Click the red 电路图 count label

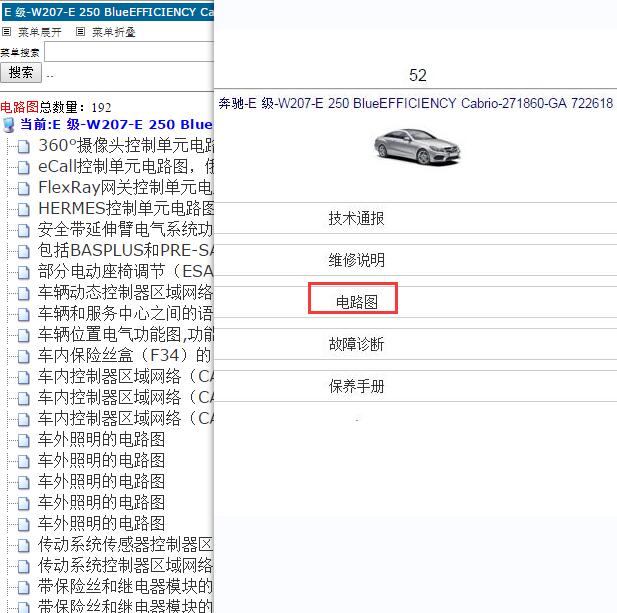[x=19, y=107]
